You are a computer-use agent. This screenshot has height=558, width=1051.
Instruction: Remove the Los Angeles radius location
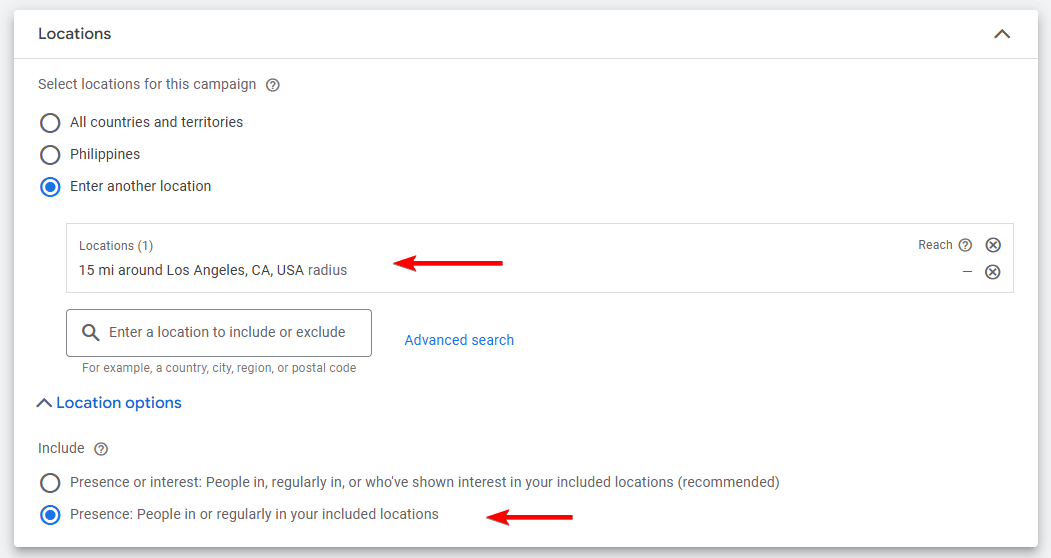click(992, 272)
